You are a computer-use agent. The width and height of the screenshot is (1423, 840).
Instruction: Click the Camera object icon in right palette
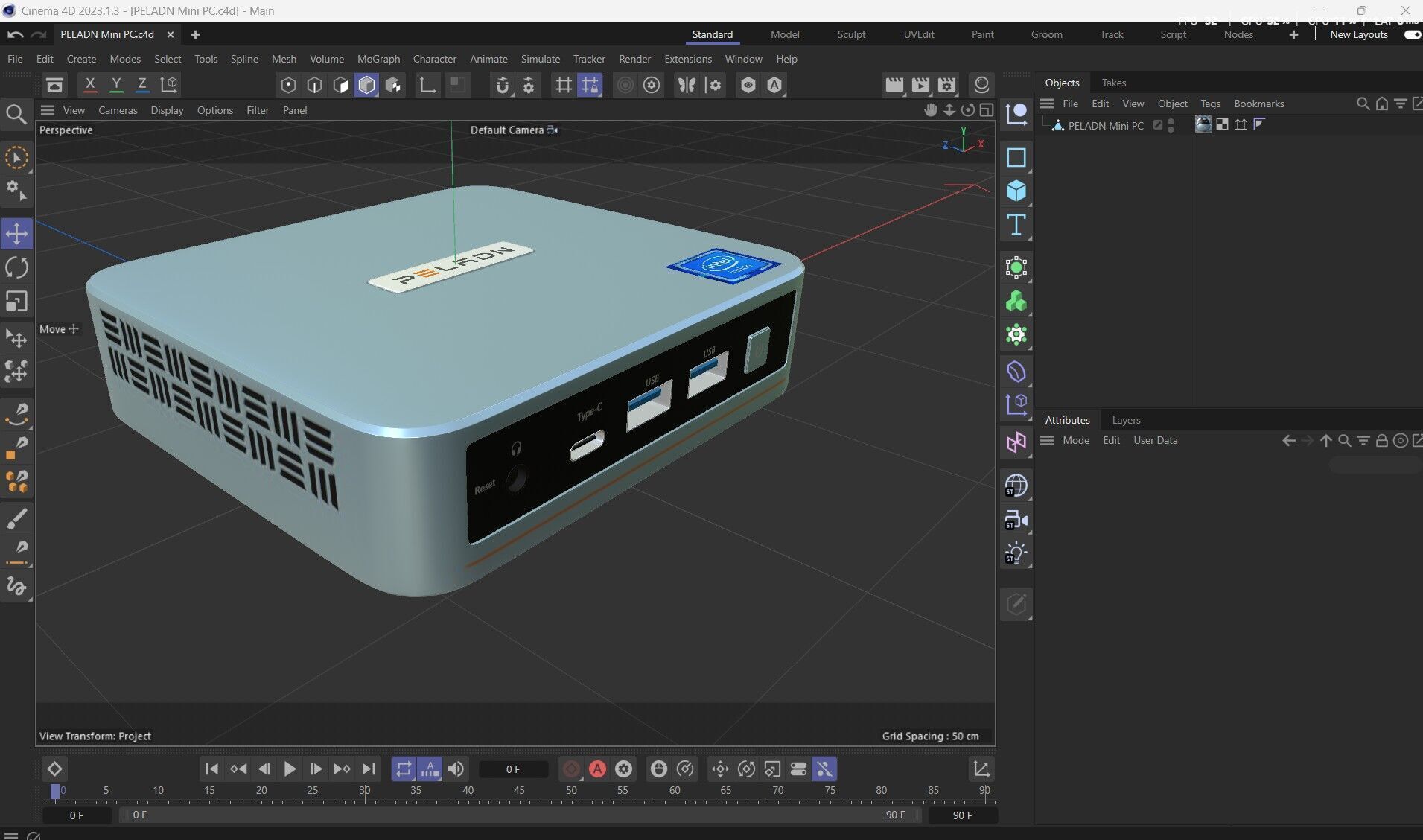1016,520
